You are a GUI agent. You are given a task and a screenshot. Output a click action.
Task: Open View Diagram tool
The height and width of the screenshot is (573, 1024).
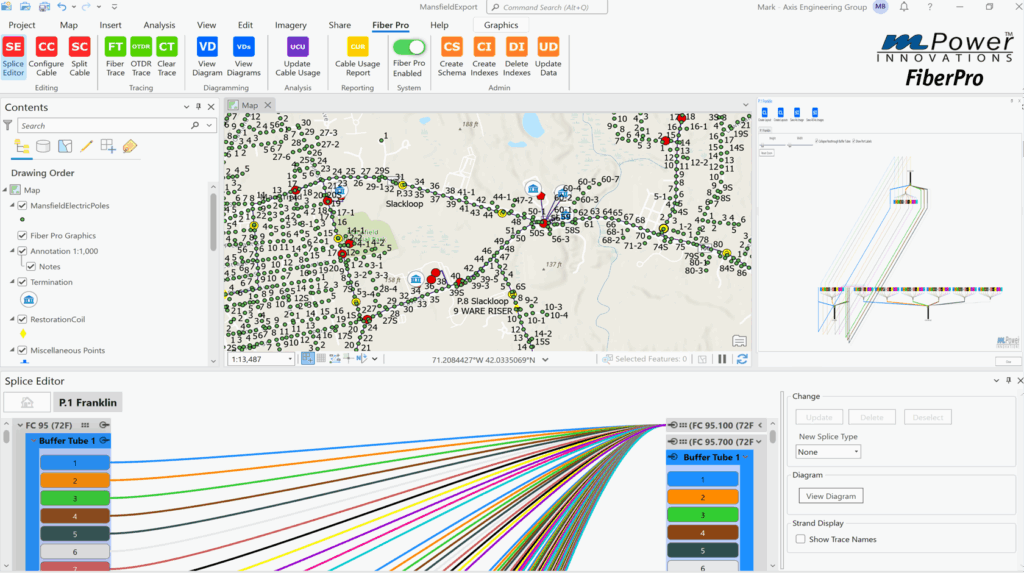pos(207,57)
